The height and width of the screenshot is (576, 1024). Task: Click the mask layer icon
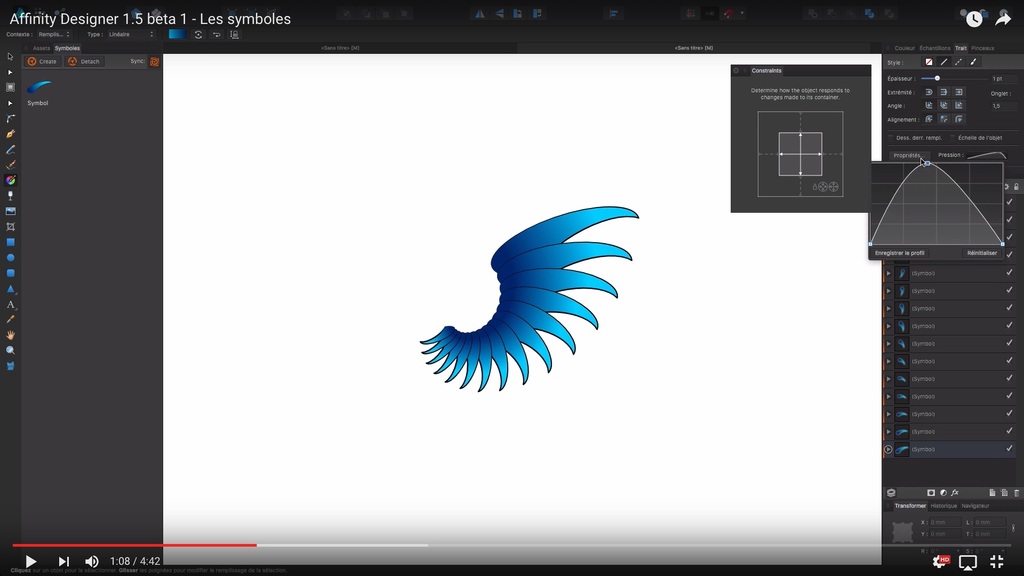click(x=931, y=493)
